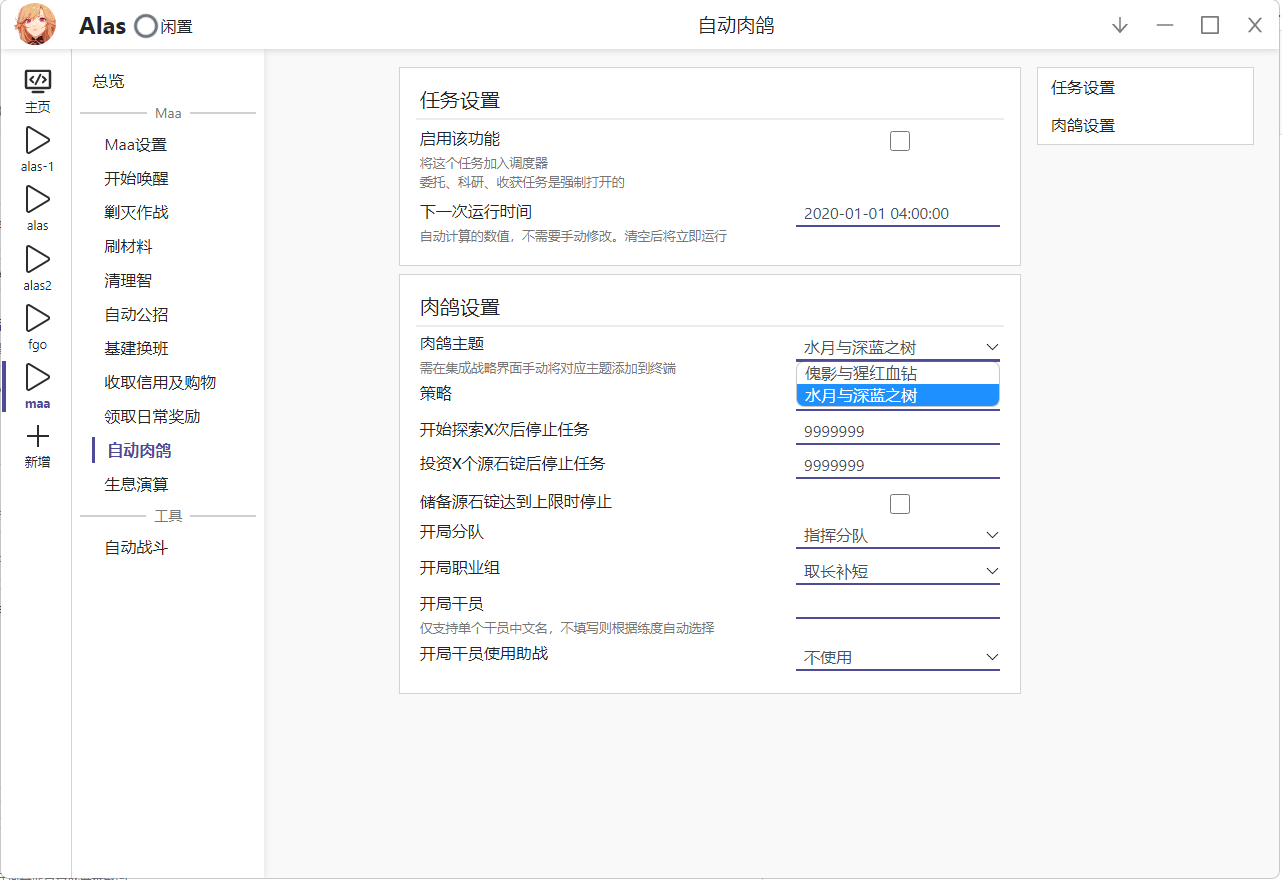
Task: Open the alas2 instance icon
Action: tap(37, 264)
